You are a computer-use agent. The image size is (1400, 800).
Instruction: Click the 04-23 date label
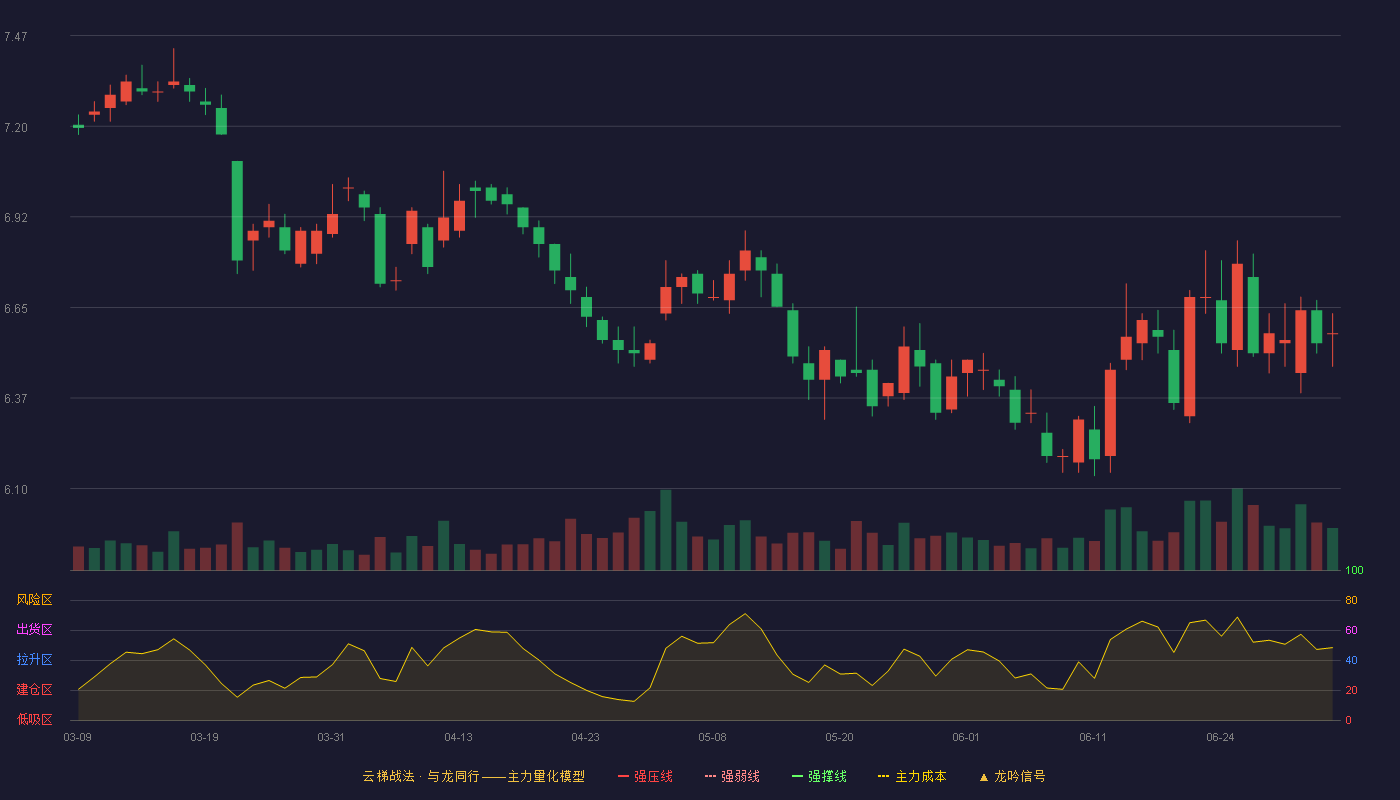click(x=586, y=737)
